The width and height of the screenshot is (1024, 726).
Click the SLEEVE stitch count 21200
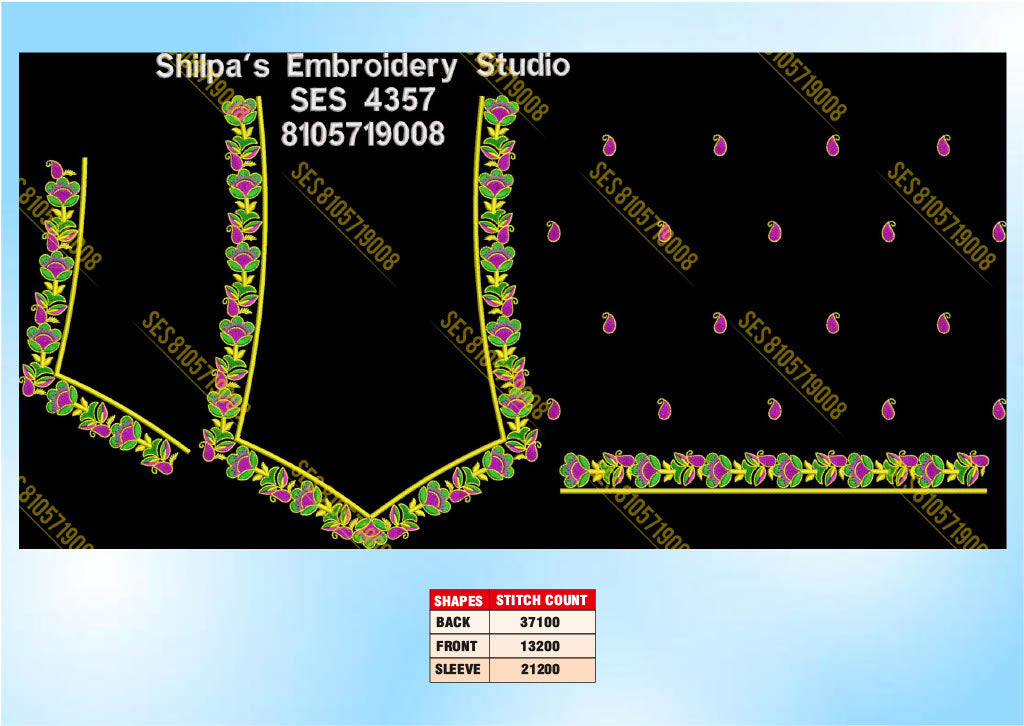coord(540,669)
